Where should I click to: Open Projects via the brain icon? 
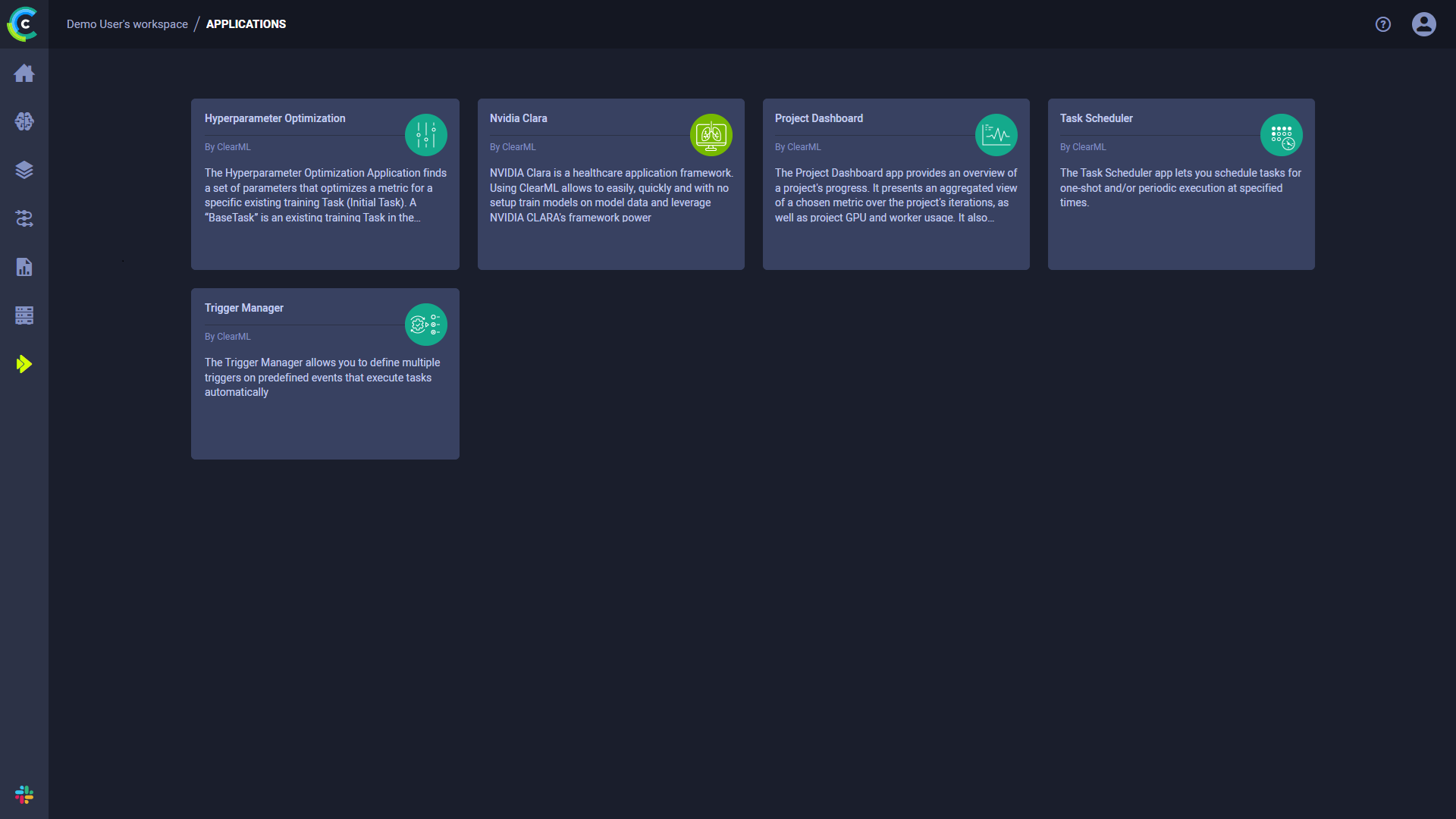tap(24, 121)
